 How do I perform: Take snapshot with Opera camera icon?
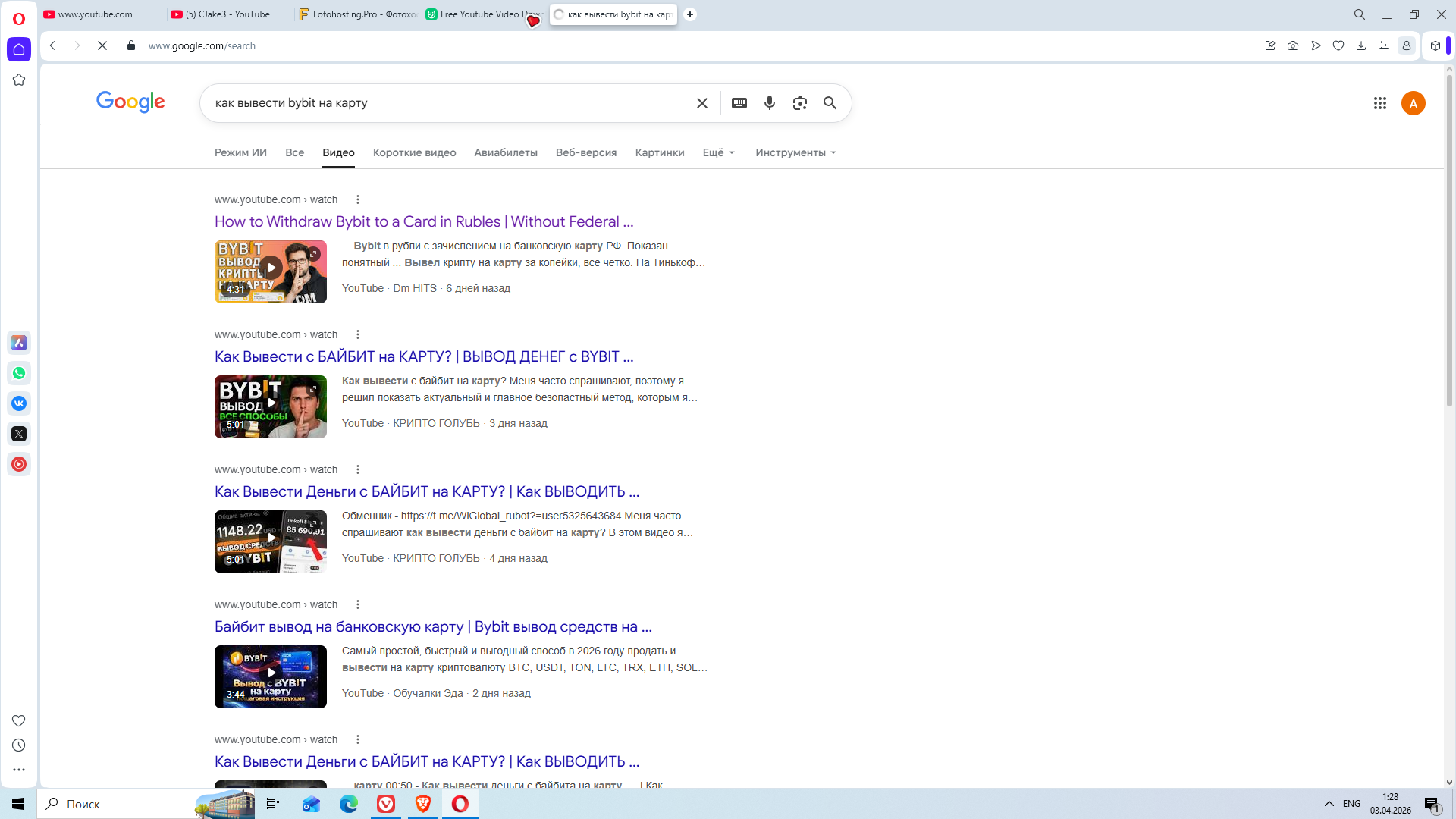(1292, 45)
